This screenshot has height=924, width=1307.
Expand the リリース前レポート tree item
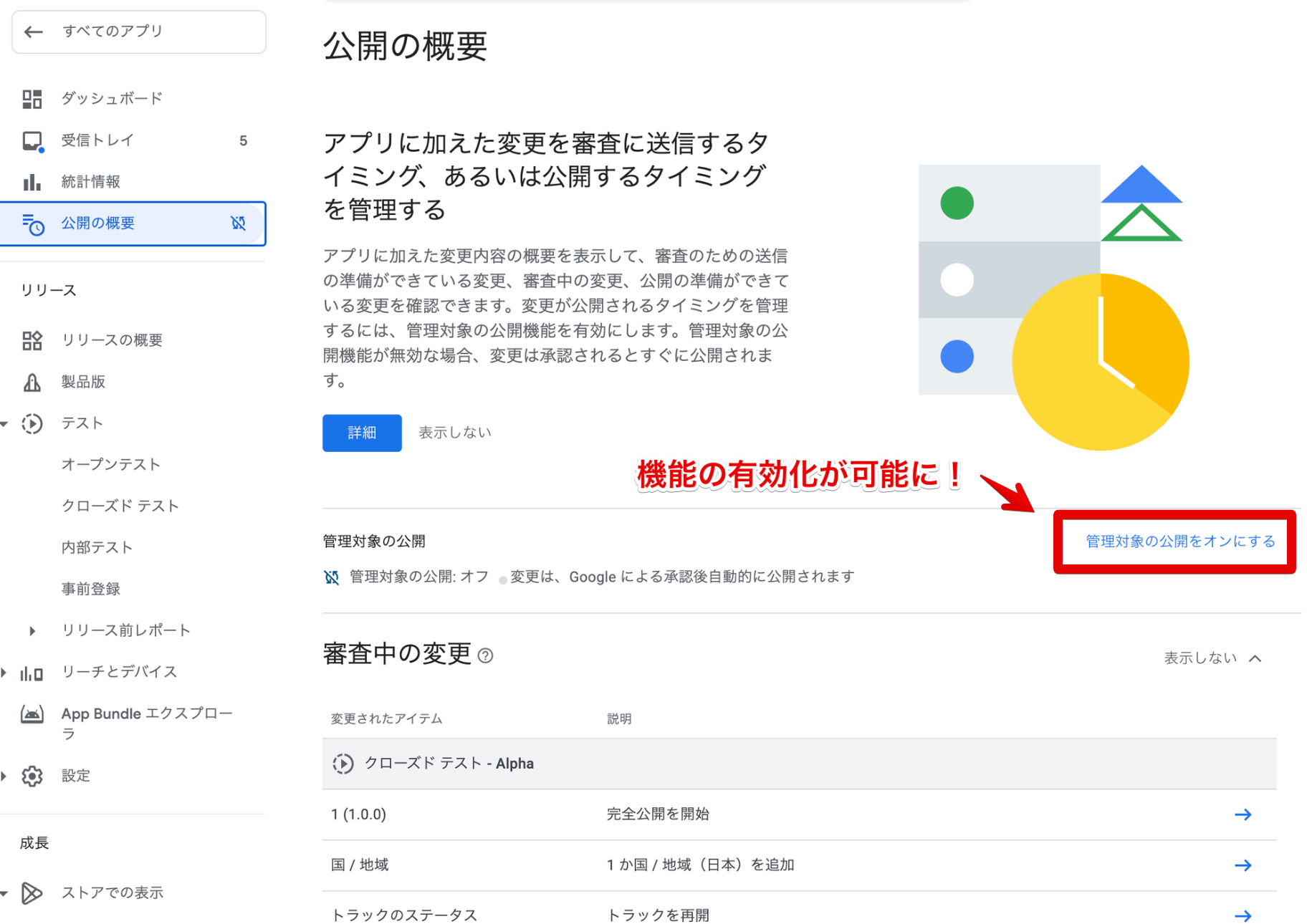point(32,631)
